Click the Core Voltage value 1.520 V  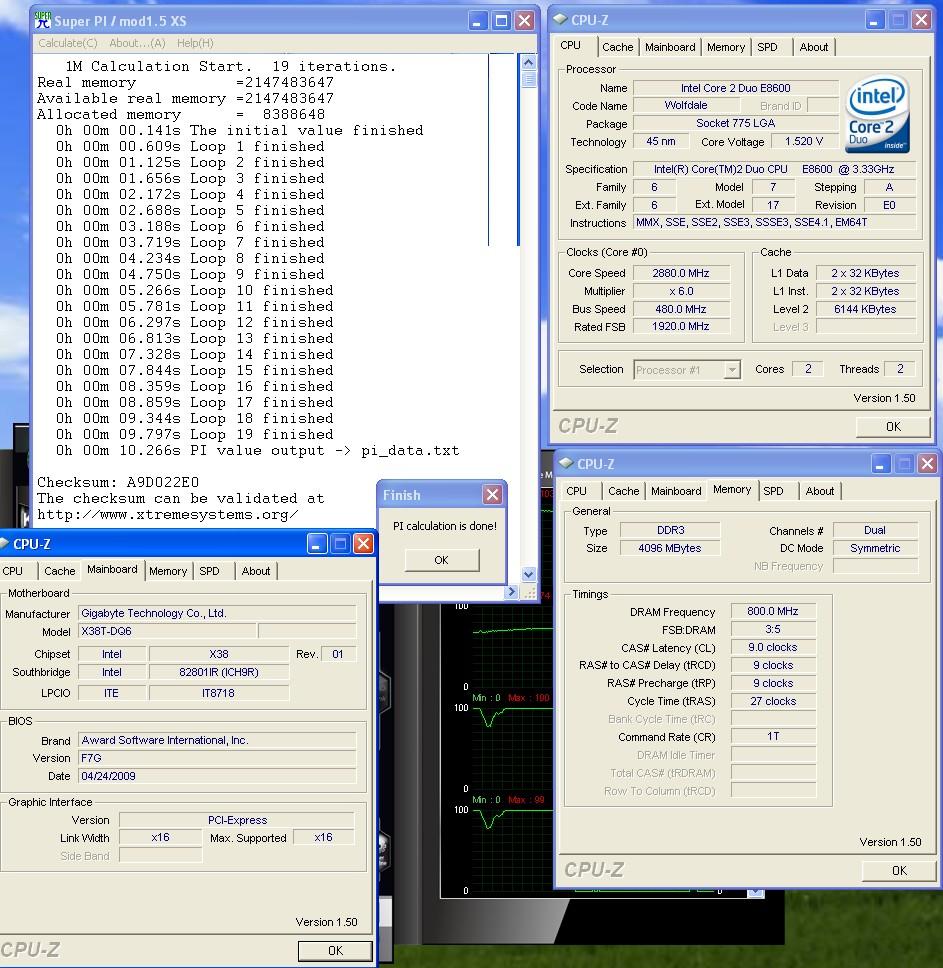coord(804,141)
